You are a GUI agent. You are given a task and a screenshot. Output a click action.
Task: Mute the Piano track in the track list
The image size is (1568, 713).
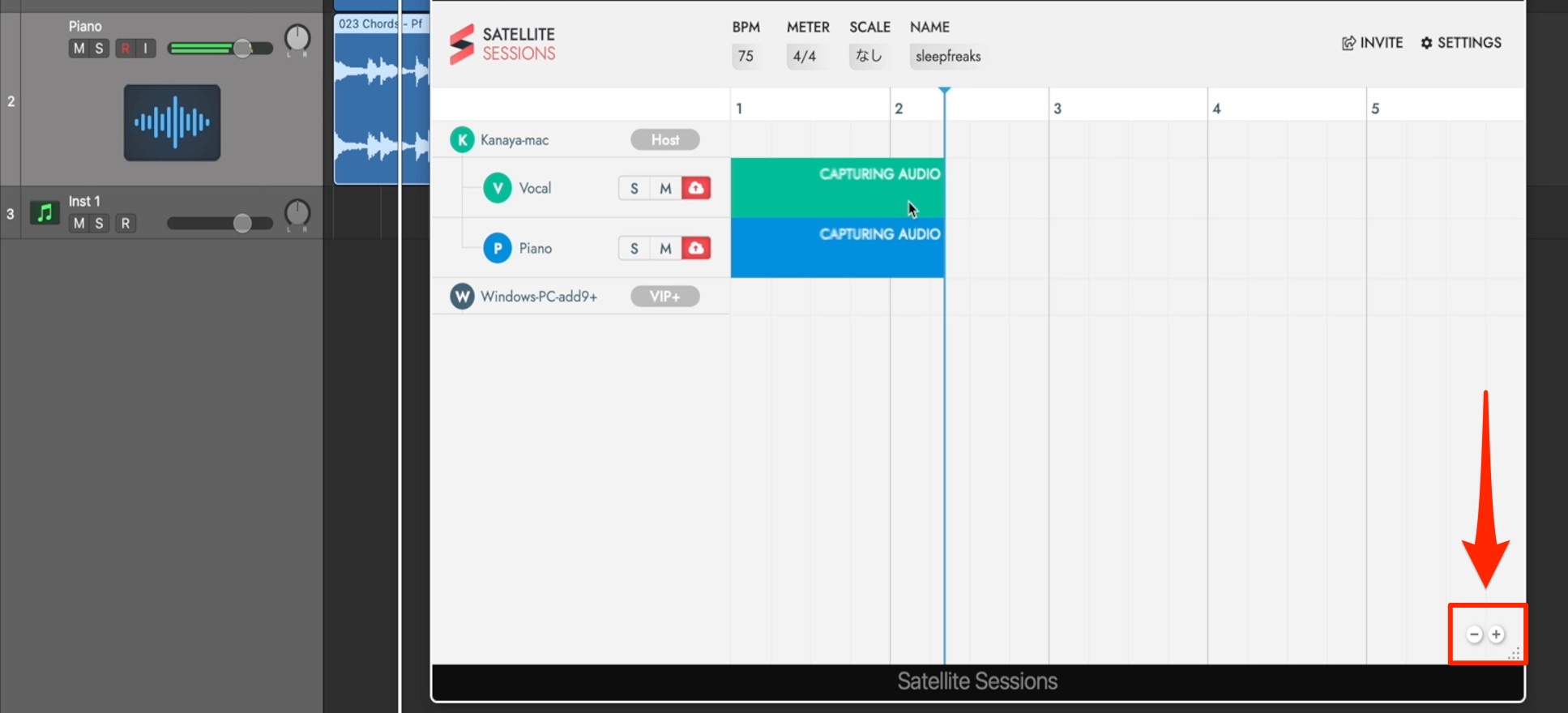point(79,49)
